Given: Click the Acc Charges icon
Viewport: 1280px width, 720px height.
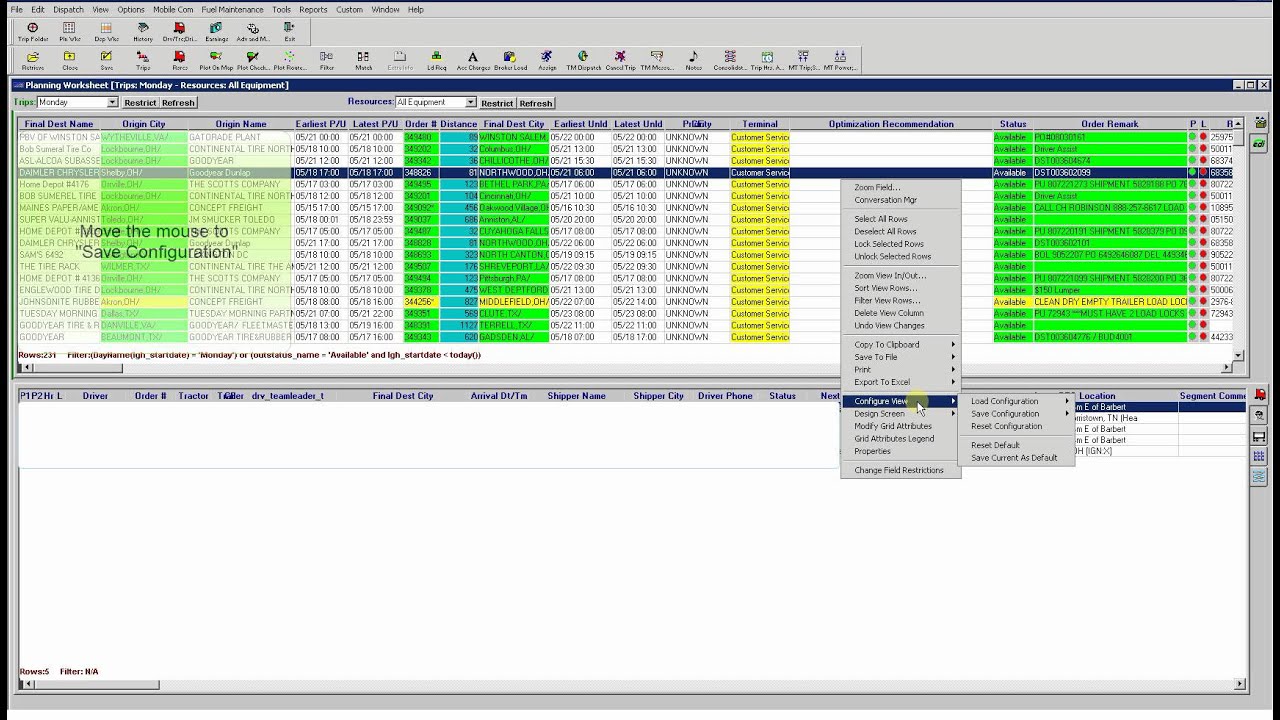Looking at the screenshot, I should click(x=473, y=61).
